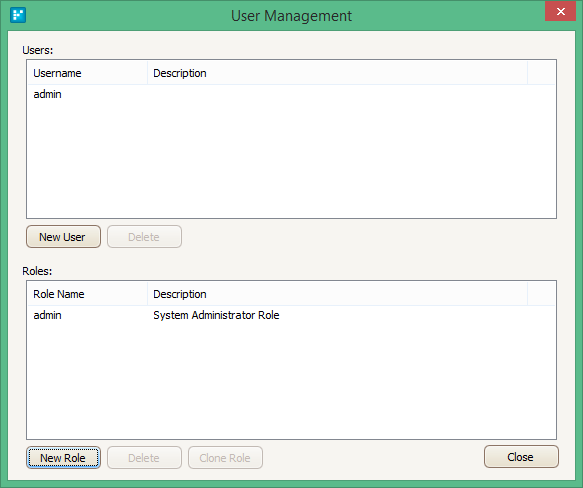Close the User Management window with X
Screen dimensions: 583x488
(x=560, y=12)
